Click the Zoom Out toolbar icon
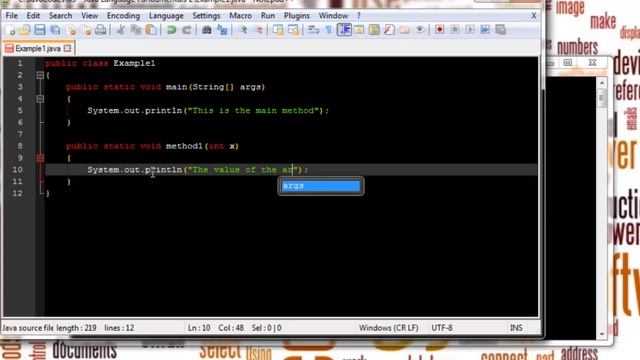The height and width of the screenshot is (360, 640). [258, 30]
